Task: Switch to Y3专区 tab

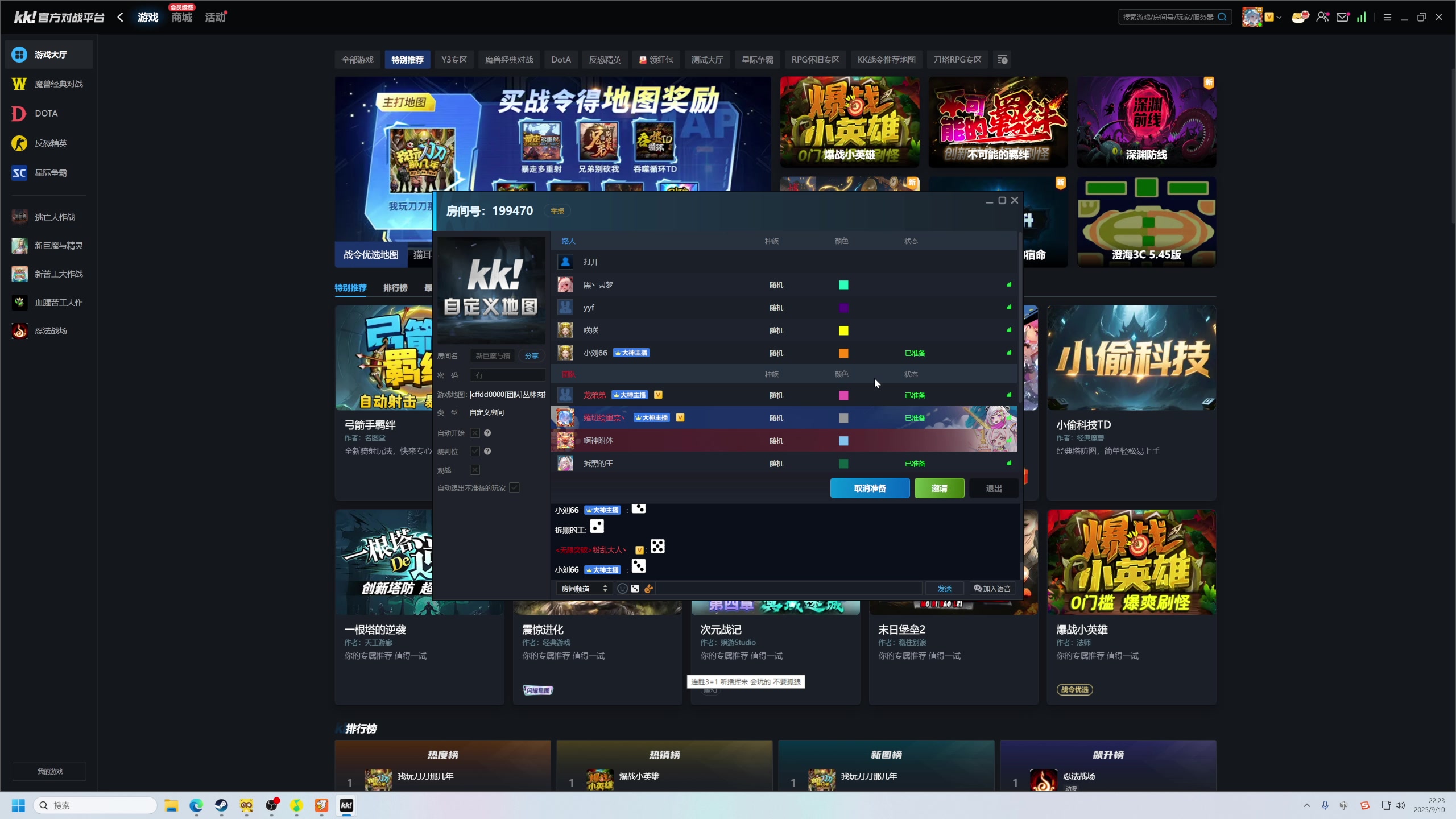Action: (454, 60)
